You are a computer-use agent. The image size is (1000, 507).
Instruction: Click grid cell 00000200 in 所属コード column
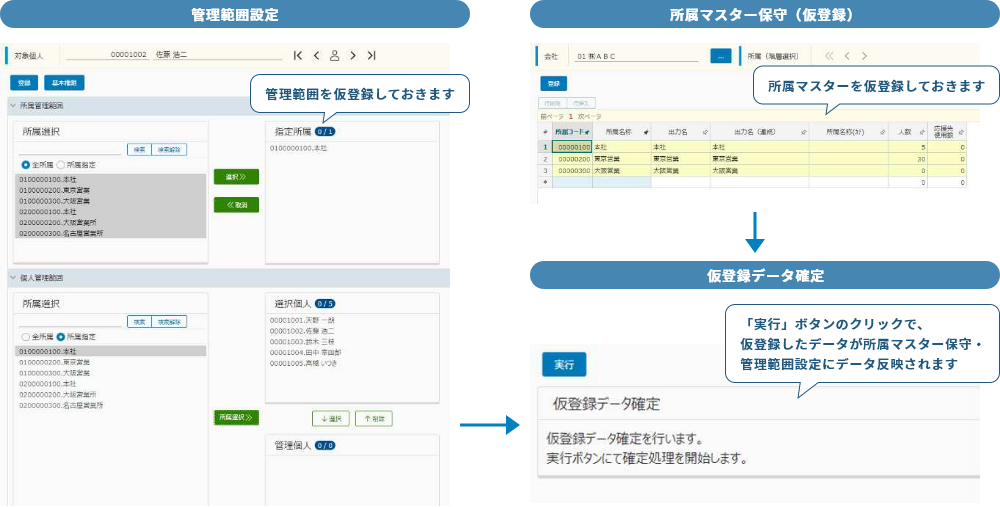click(x=572, y=159)
